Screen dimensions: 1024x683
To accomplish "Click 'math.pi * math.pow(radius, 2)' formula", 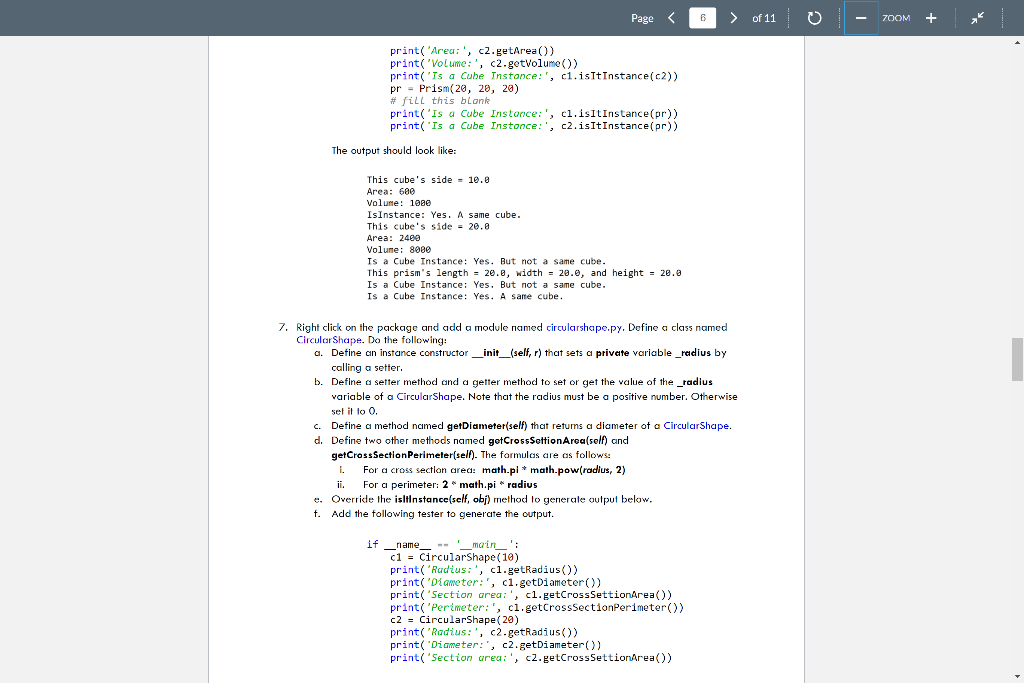I will click(x=553, y=469).
